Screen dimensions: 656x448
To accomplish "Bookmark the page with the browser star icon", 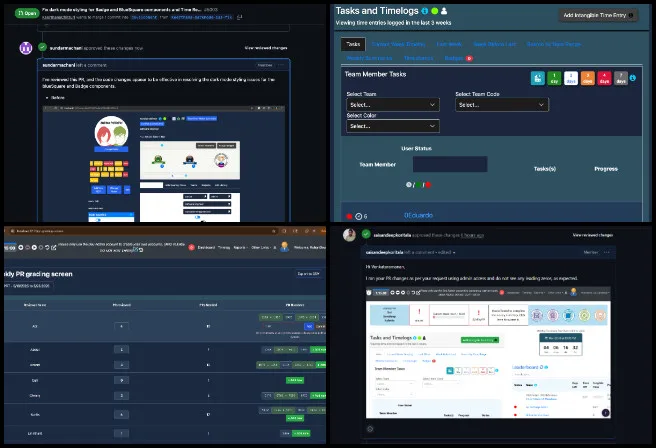I will pyautogui.click(x=274, y=231).
